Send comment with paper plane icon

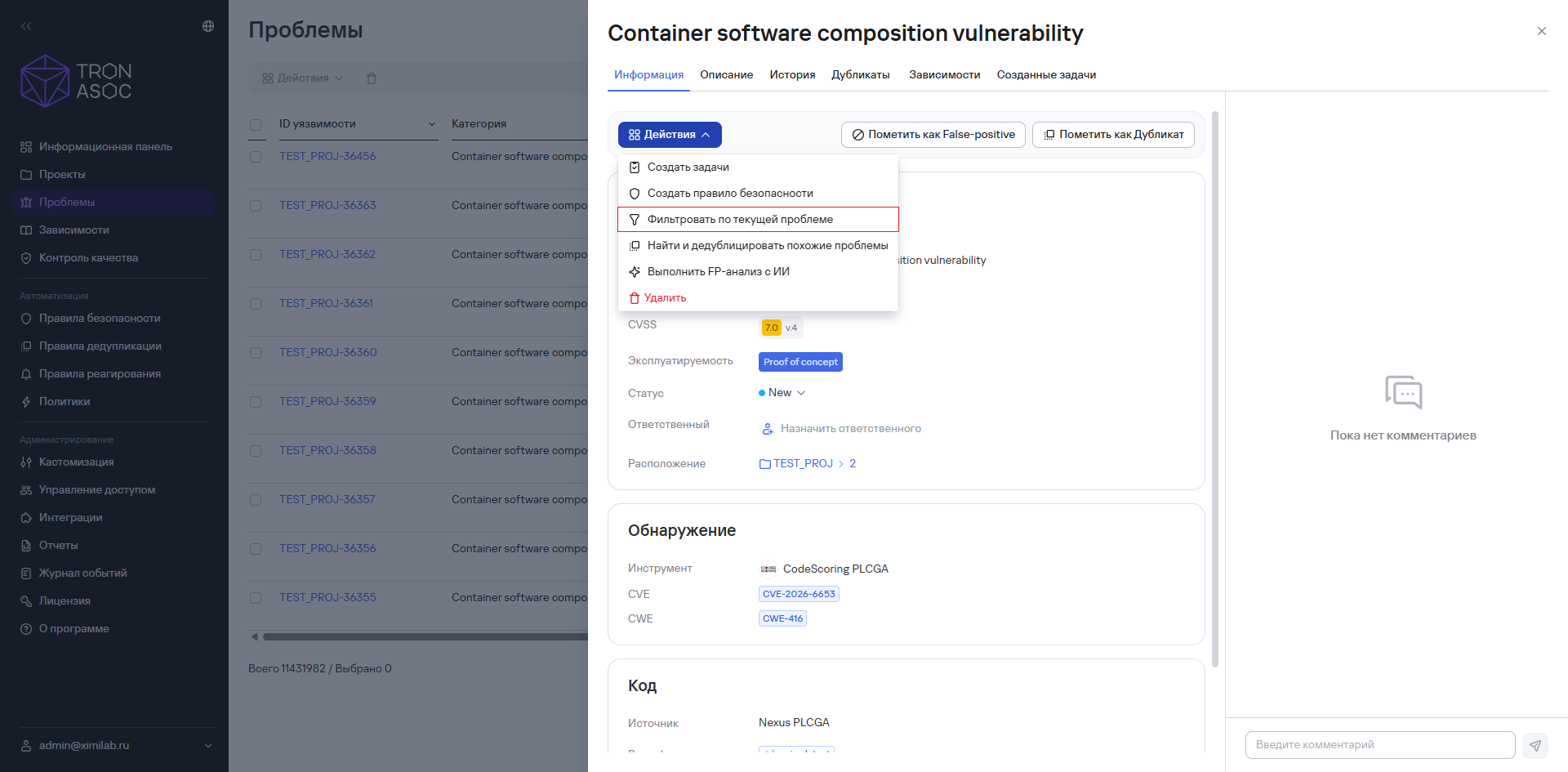[x=1535, y=745]
